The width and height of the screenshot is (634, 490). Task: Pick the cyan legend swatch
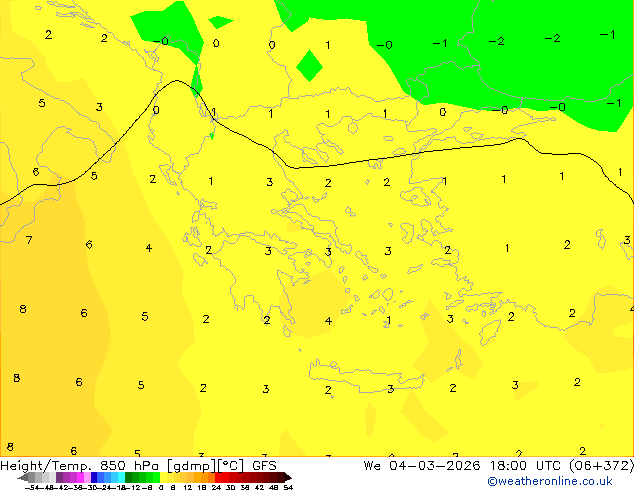[121, 477]
